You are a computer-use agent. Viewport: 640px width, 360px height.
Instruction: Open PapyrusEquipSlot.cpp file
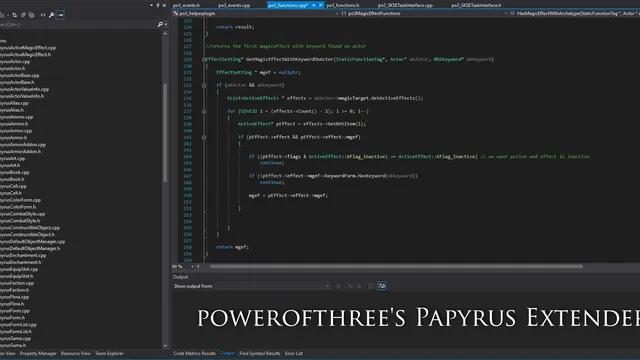click(x=19, y=269)
